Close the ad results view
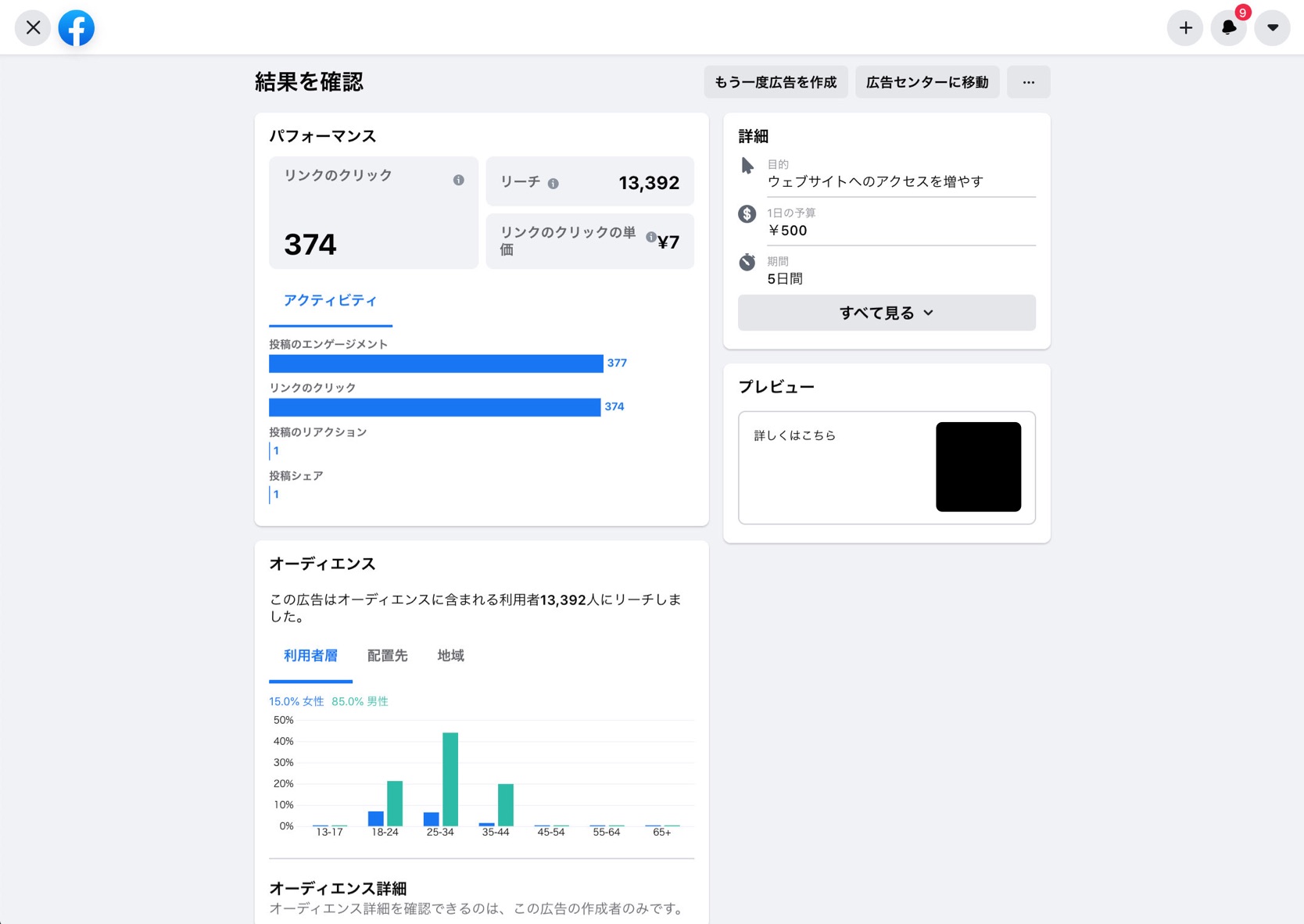The width and height of the screenshot is (1304, 924). [33, 28]
